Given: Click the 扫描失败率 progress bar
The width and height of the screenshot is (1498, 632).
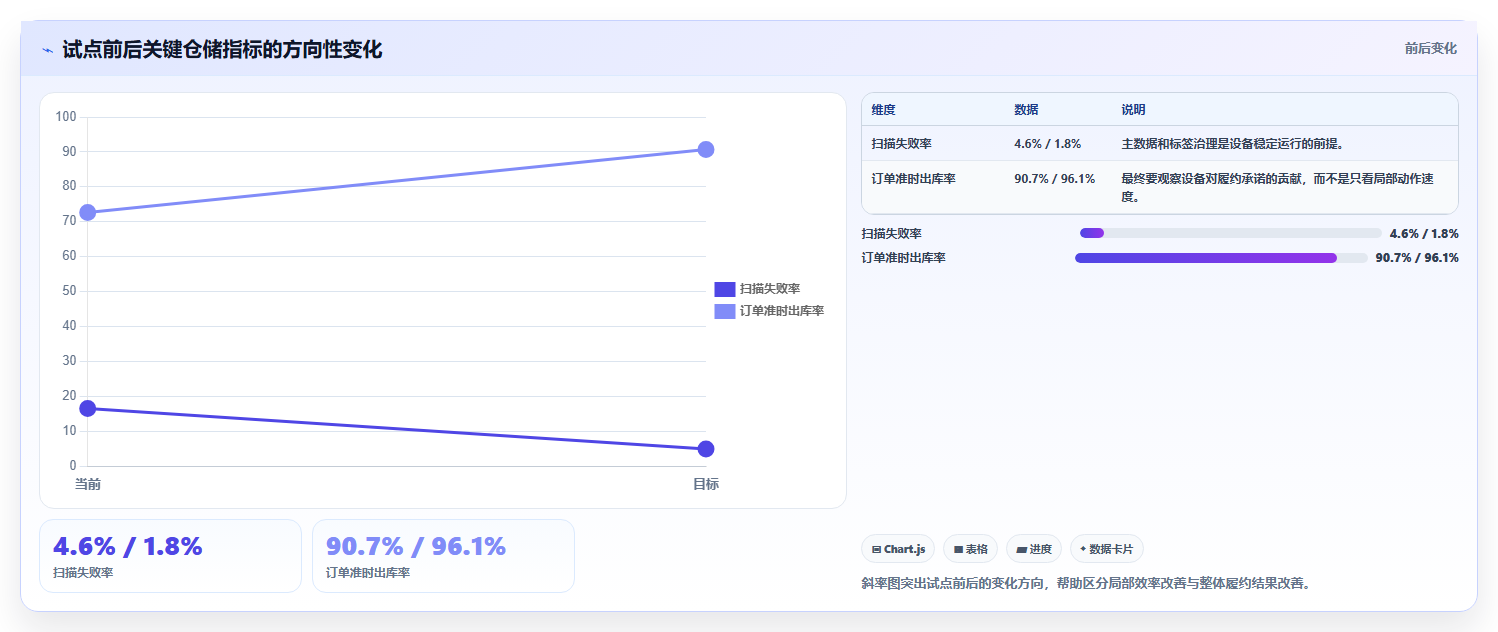Looking at the screenshot, I should point(1230,233).
